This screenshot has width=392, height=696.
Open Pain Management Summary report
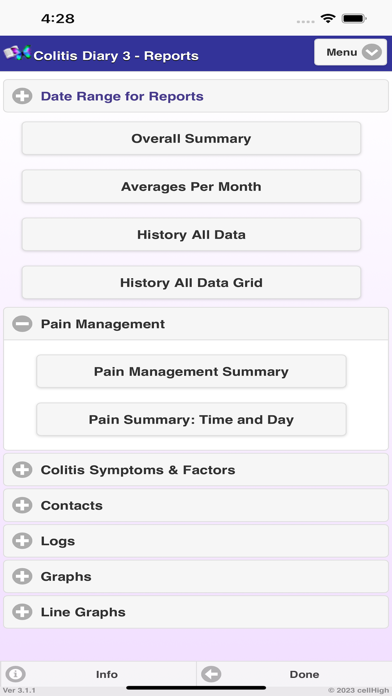coord(191,371)
